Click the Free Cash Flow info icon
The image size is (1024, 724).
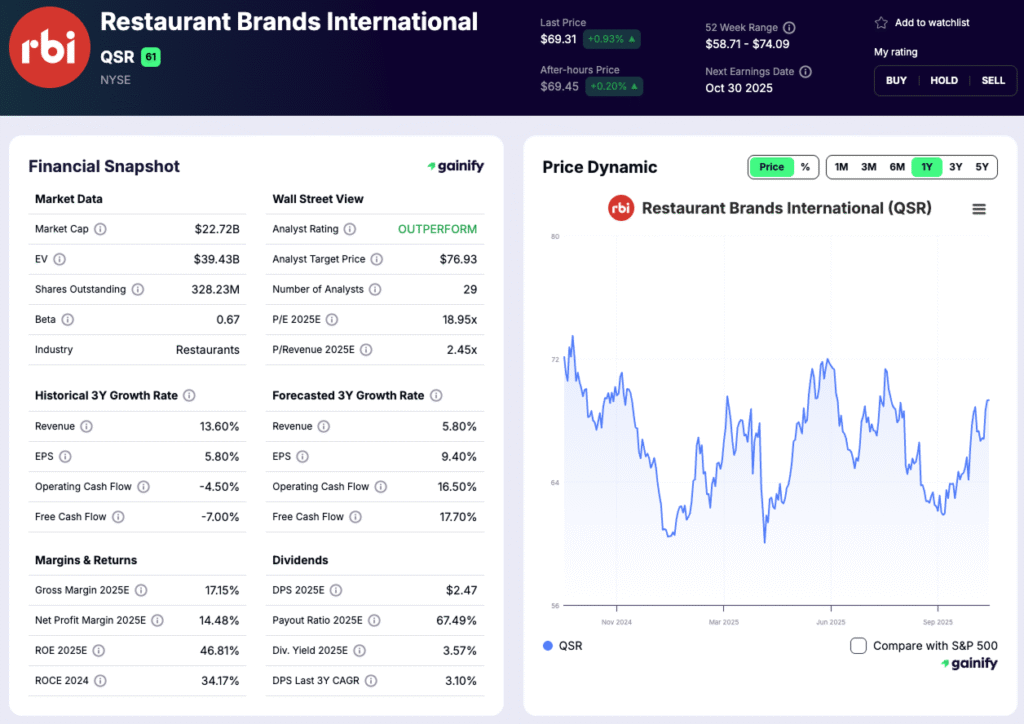[x=117, y=517]
